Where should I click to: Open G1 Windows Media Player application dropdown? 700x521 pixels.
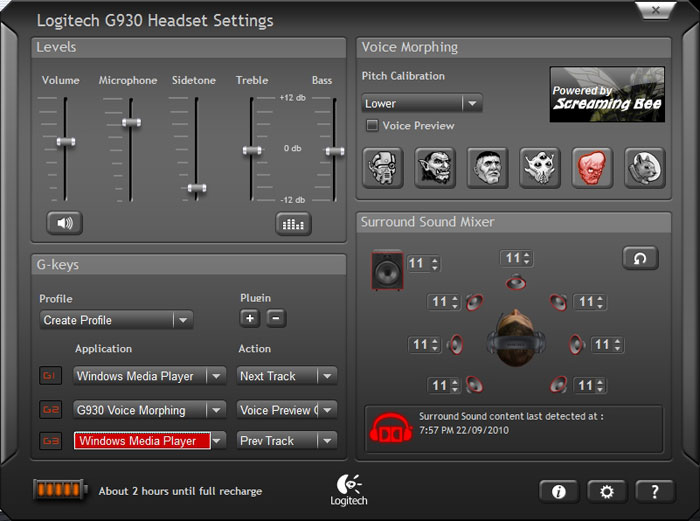click(150, 376)
